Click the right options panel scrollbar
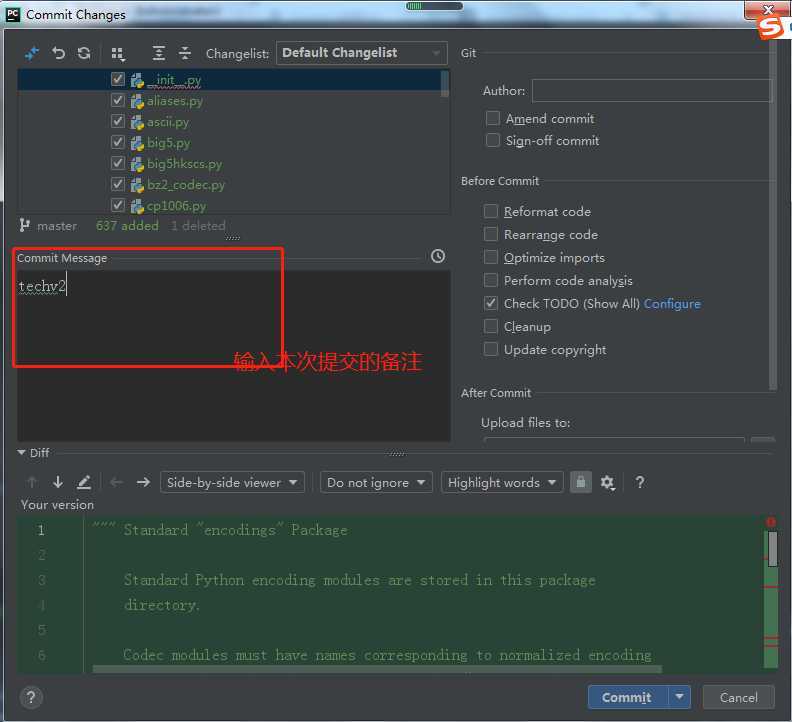The width and height of the screenshot is (792, 722). pyautogui.click(x=772, y=215)
